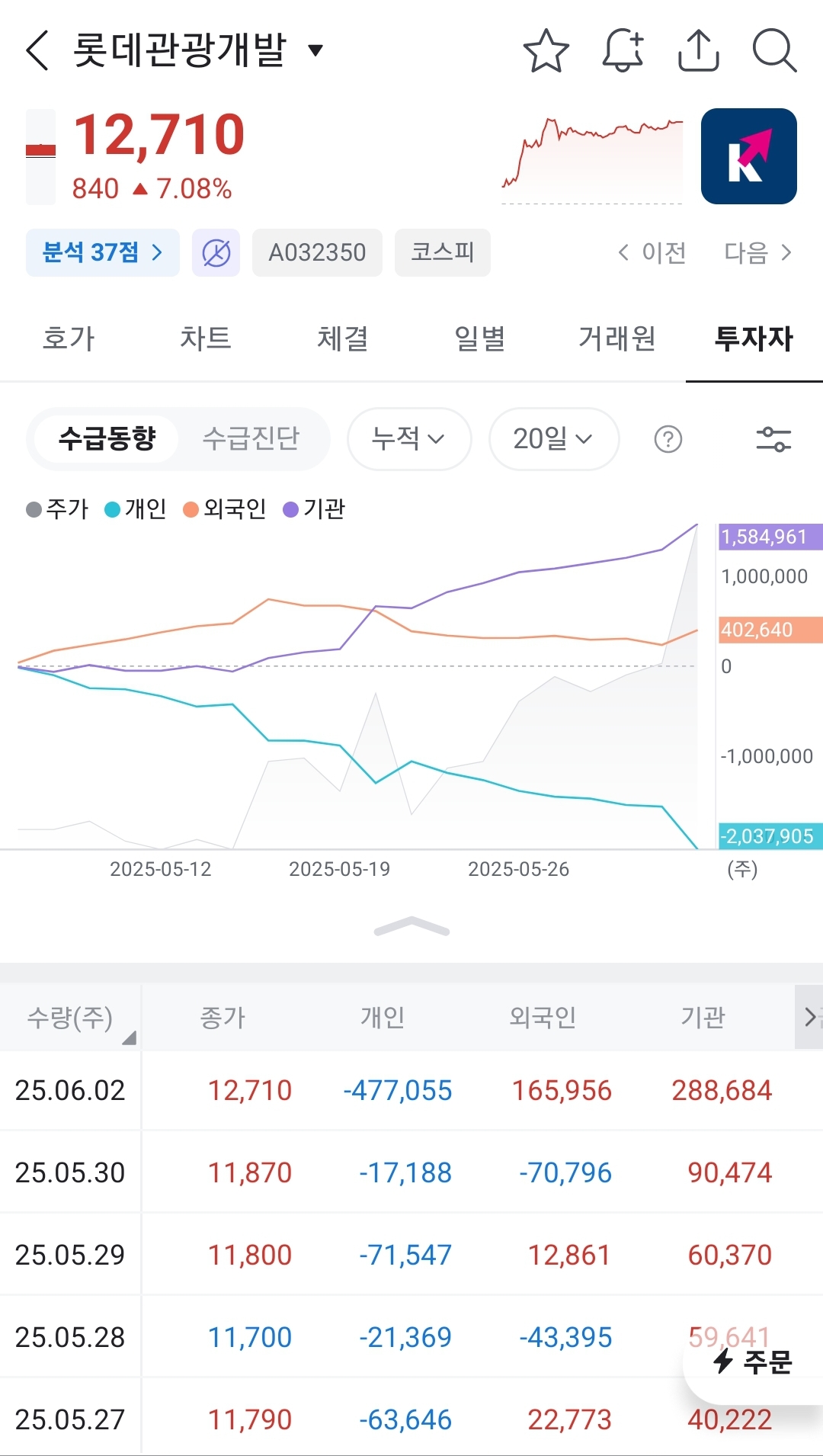The image size is (823, 1456).
Task: Tap the 60,370 institution value
Action: tap(730, 1255)
